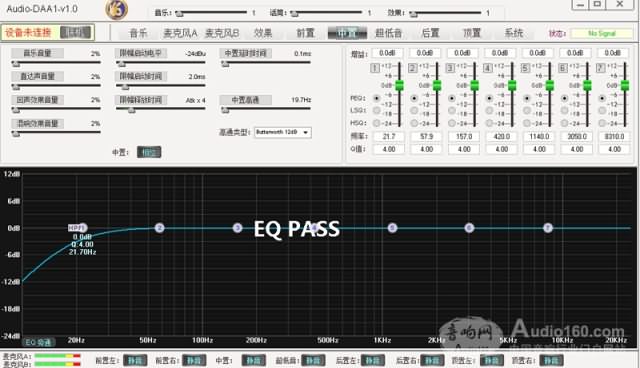Select PEQ radio button for band 6
Image resolution: width=640 pixels, height=368 pixels.
click(564, 98)
